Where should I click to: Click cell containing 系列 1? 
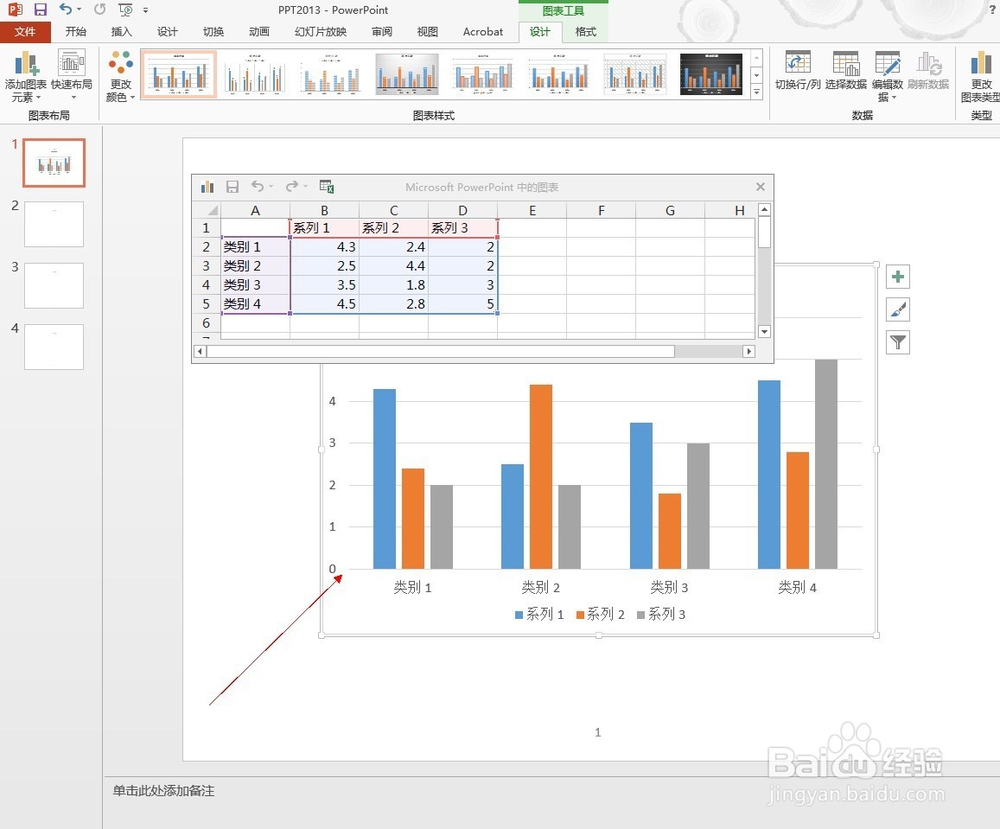pyautogui.click(x=325, y=228)
